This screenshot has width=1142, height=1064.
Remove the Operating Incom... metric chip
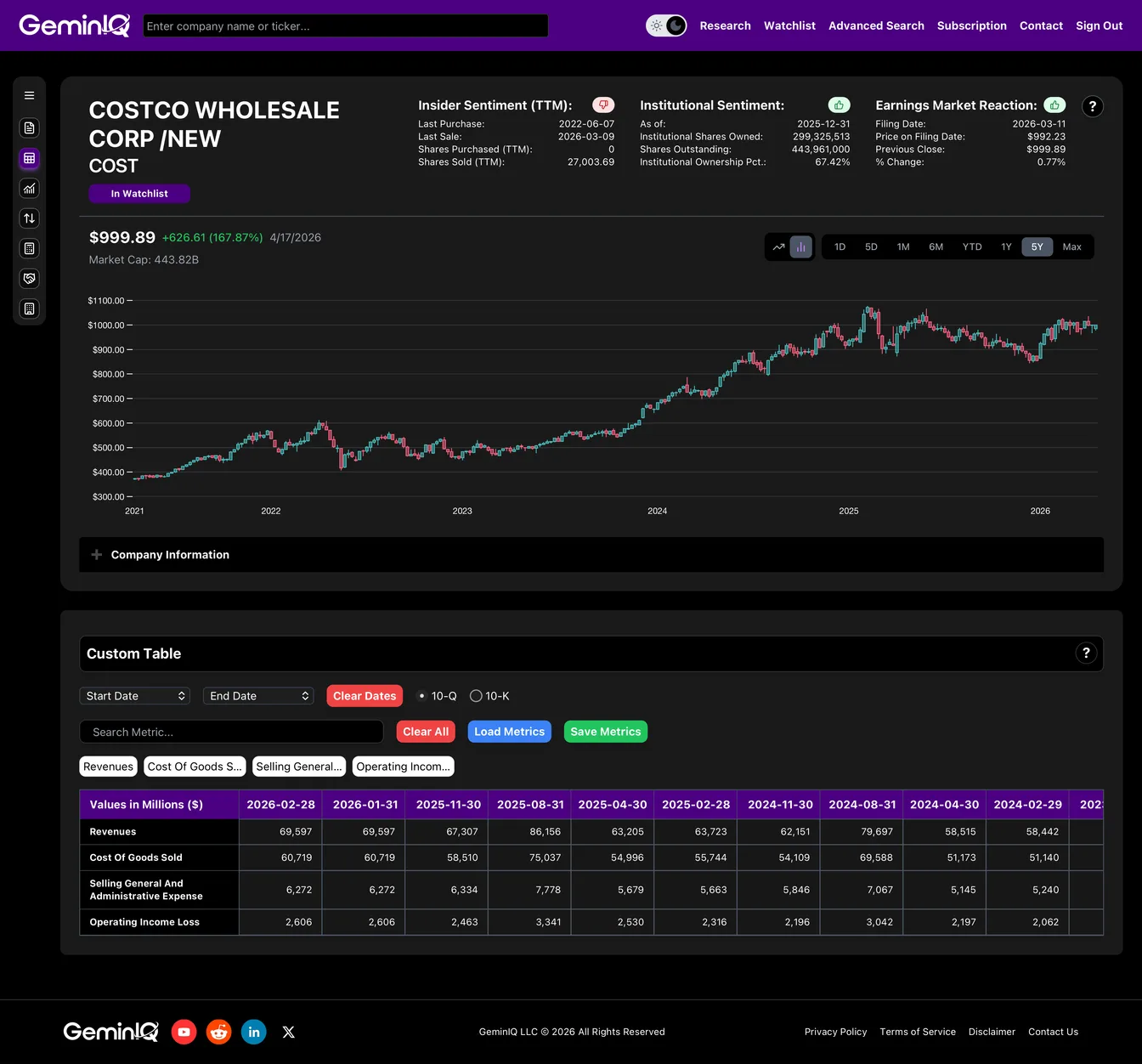coord(404,767)
